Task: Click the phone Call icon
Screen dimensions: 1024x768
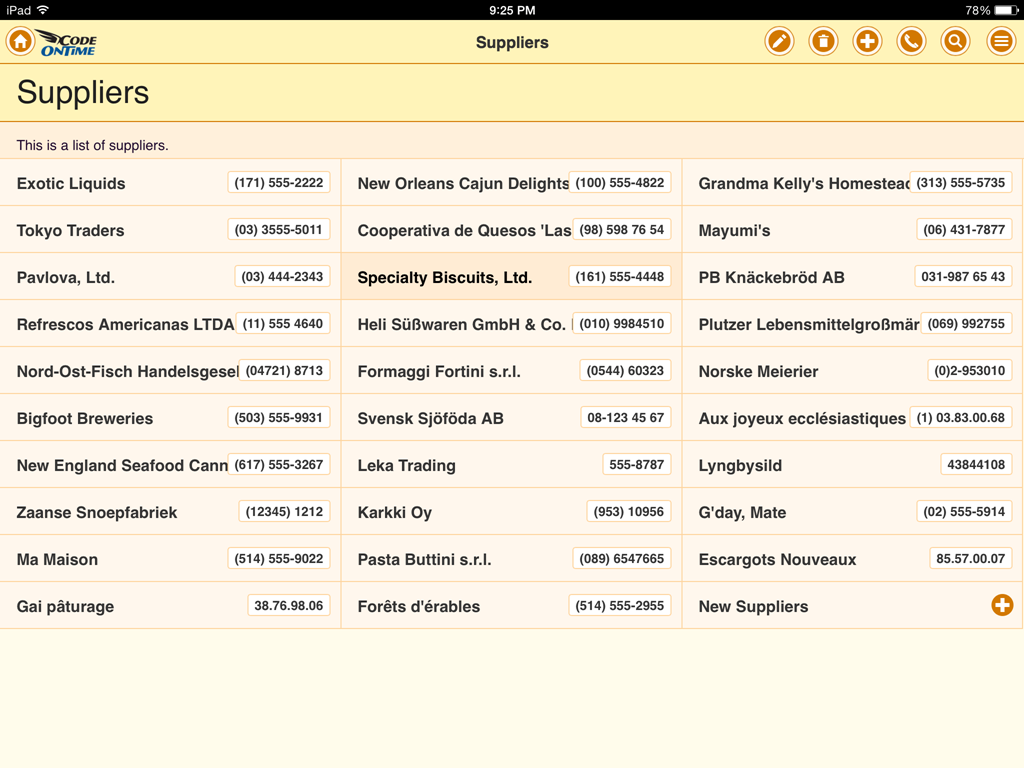Action: (x=911, y=42)
